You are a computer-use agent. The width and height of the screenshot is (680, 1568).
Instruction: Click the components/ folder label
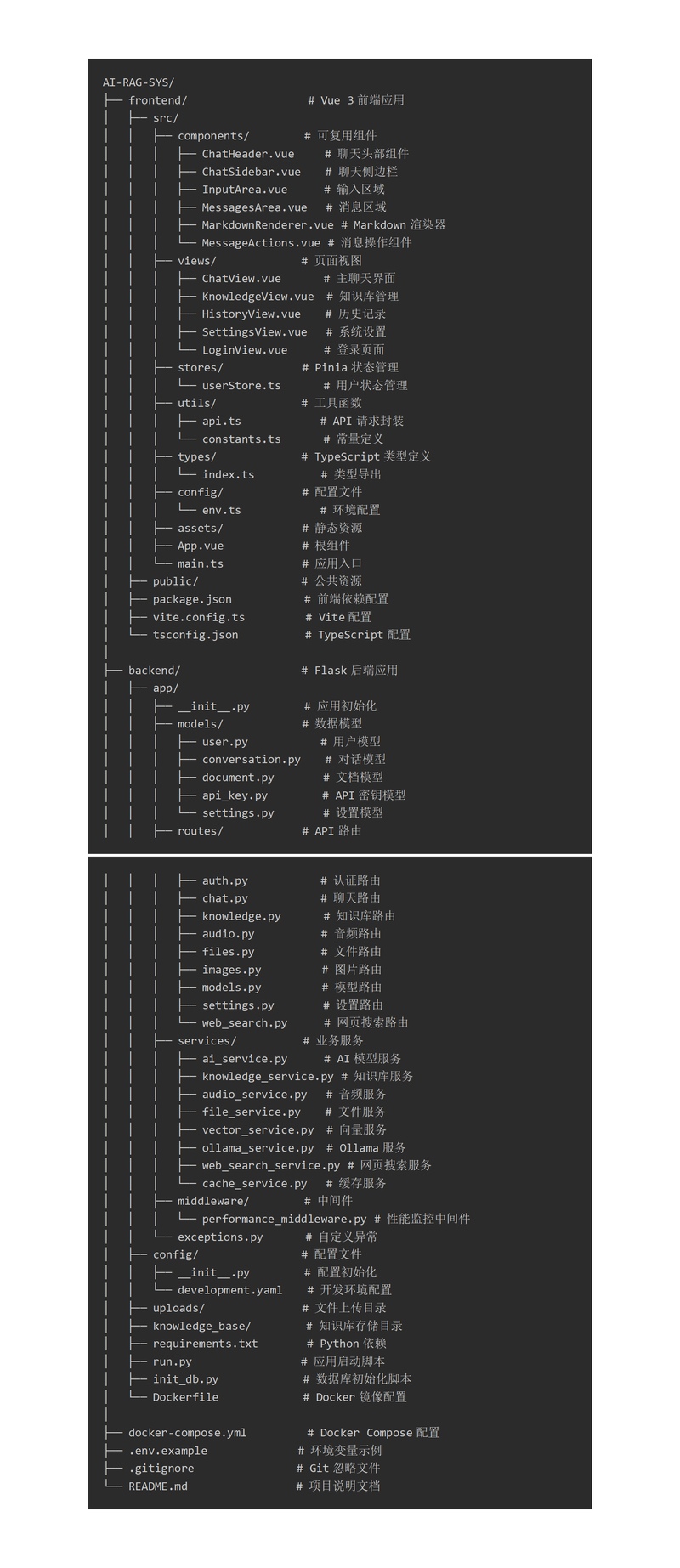pyautogui.click(x=213, y=136)
